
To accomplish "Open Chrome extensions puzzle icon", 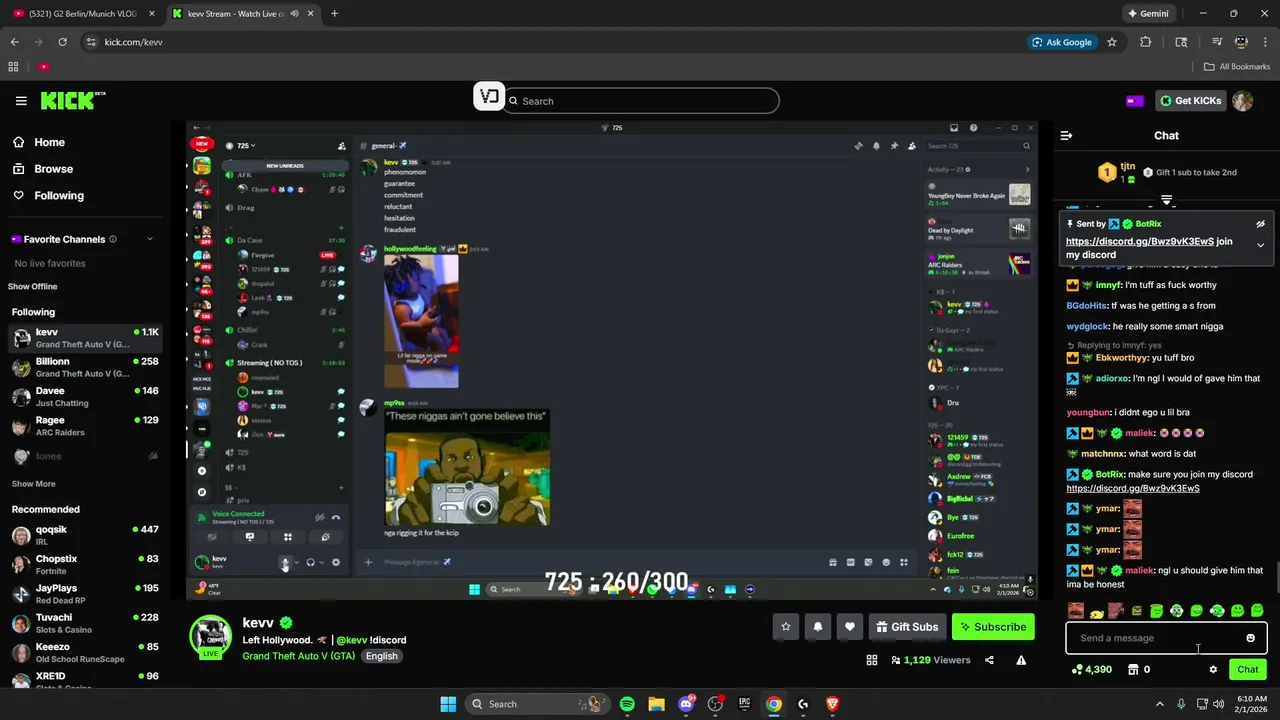I will click(x=1146, y=42).
